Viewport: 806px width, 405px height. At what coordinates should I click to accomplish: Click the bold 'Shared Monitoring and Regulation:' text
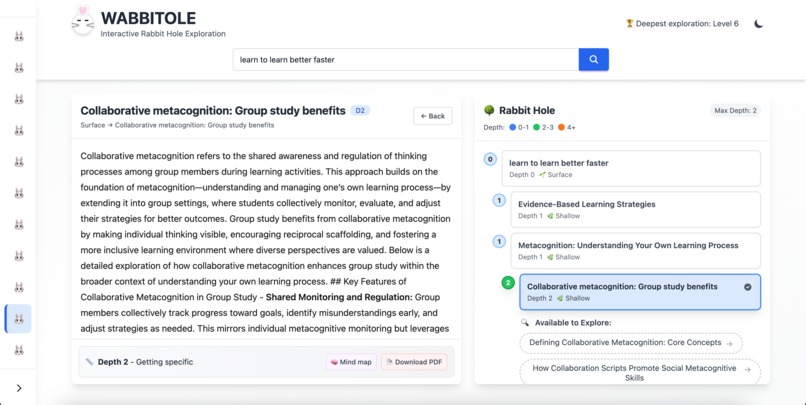tap(339, 297)
